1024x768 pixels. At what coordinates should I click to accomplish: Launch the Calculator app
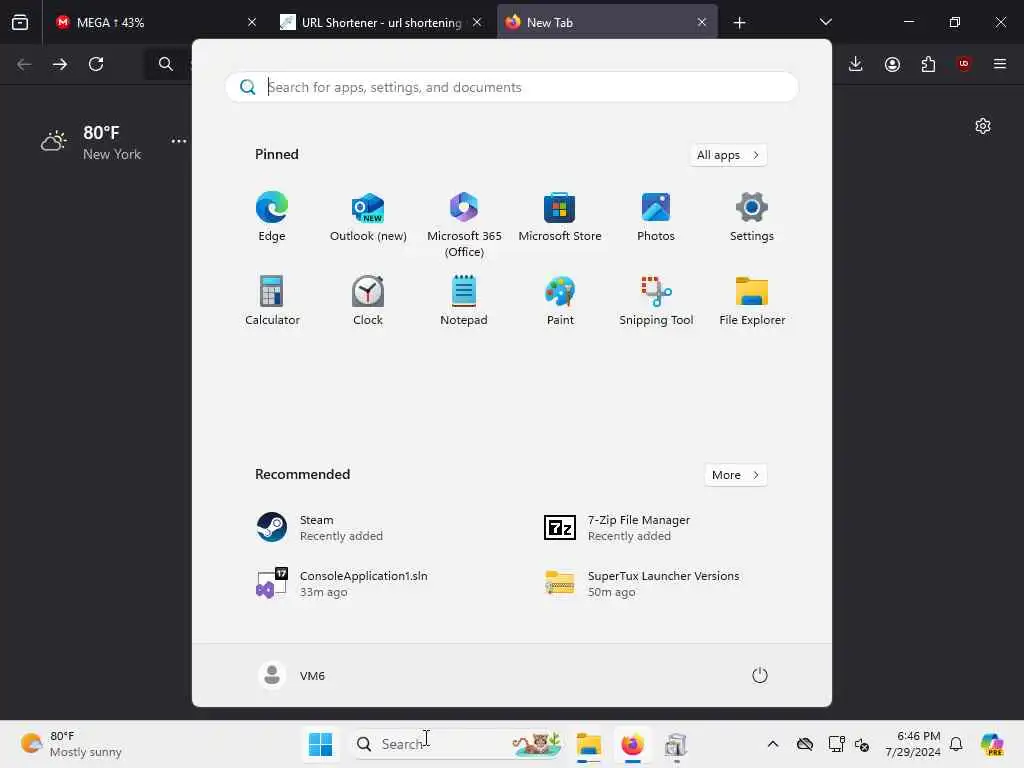(272, 300)
